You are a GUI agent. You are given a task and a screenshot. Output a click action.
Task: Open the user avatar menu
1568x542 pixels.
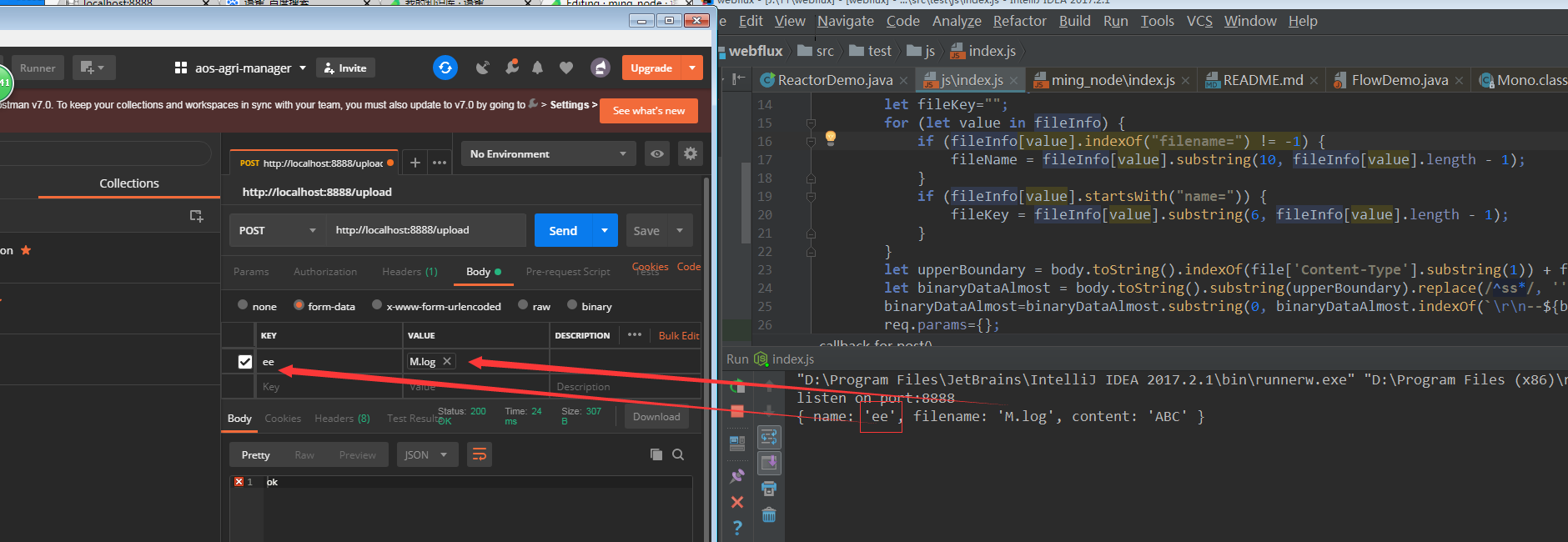601,68
